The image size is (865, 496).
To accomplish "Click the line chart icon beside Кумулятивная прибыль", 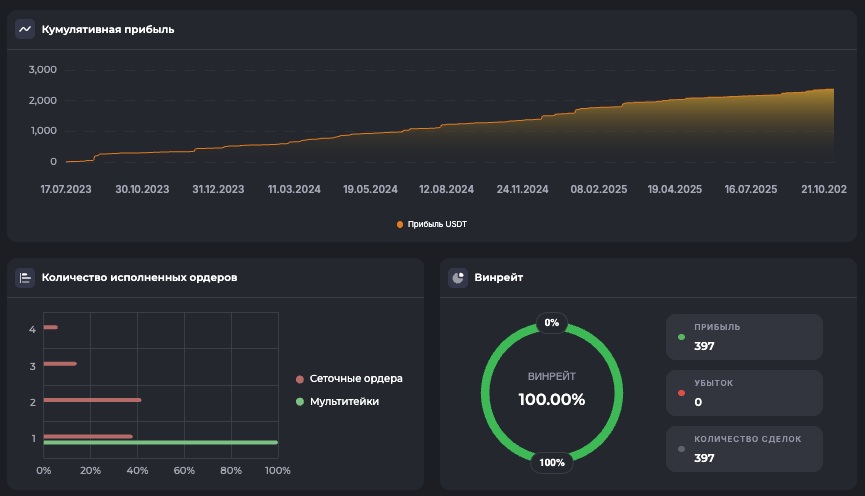I will [x=25, y=29].
